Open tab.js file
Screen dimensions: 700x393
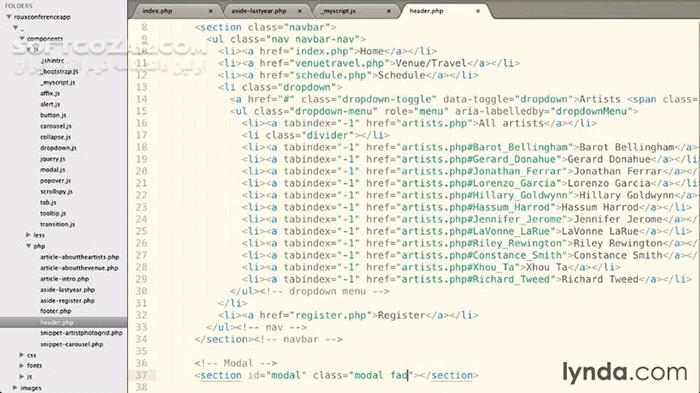tap(48, 203)
